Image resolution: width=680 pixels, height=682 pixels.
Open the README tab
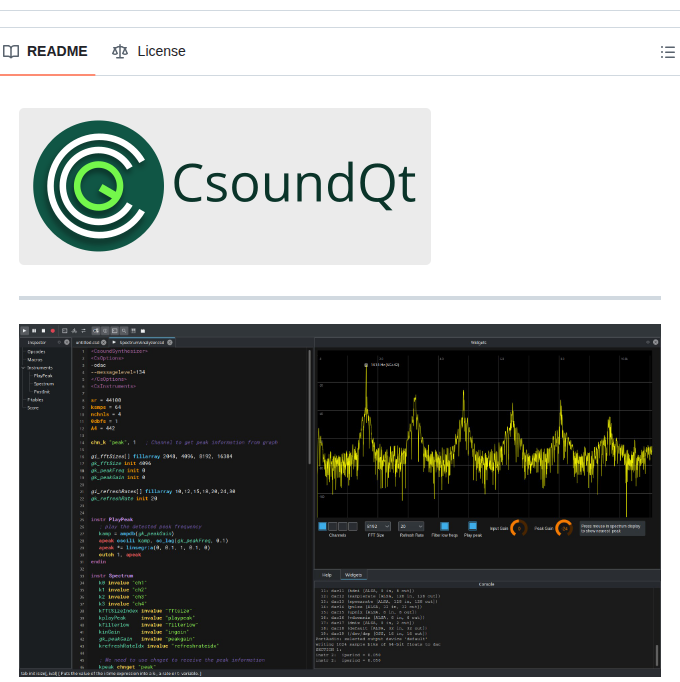(x=46, y=51)
